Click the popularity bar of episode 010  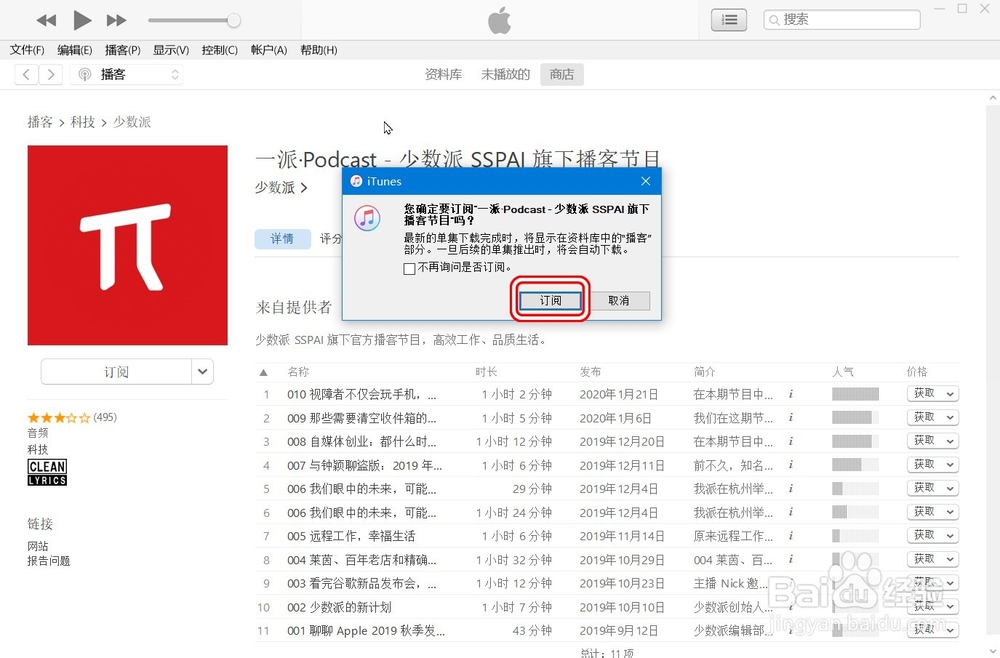pos(855,394)
